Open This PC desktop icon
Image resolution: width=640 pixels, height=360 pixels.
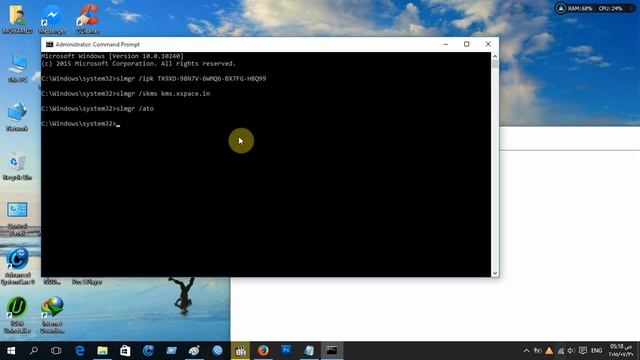tap(17, 68)
